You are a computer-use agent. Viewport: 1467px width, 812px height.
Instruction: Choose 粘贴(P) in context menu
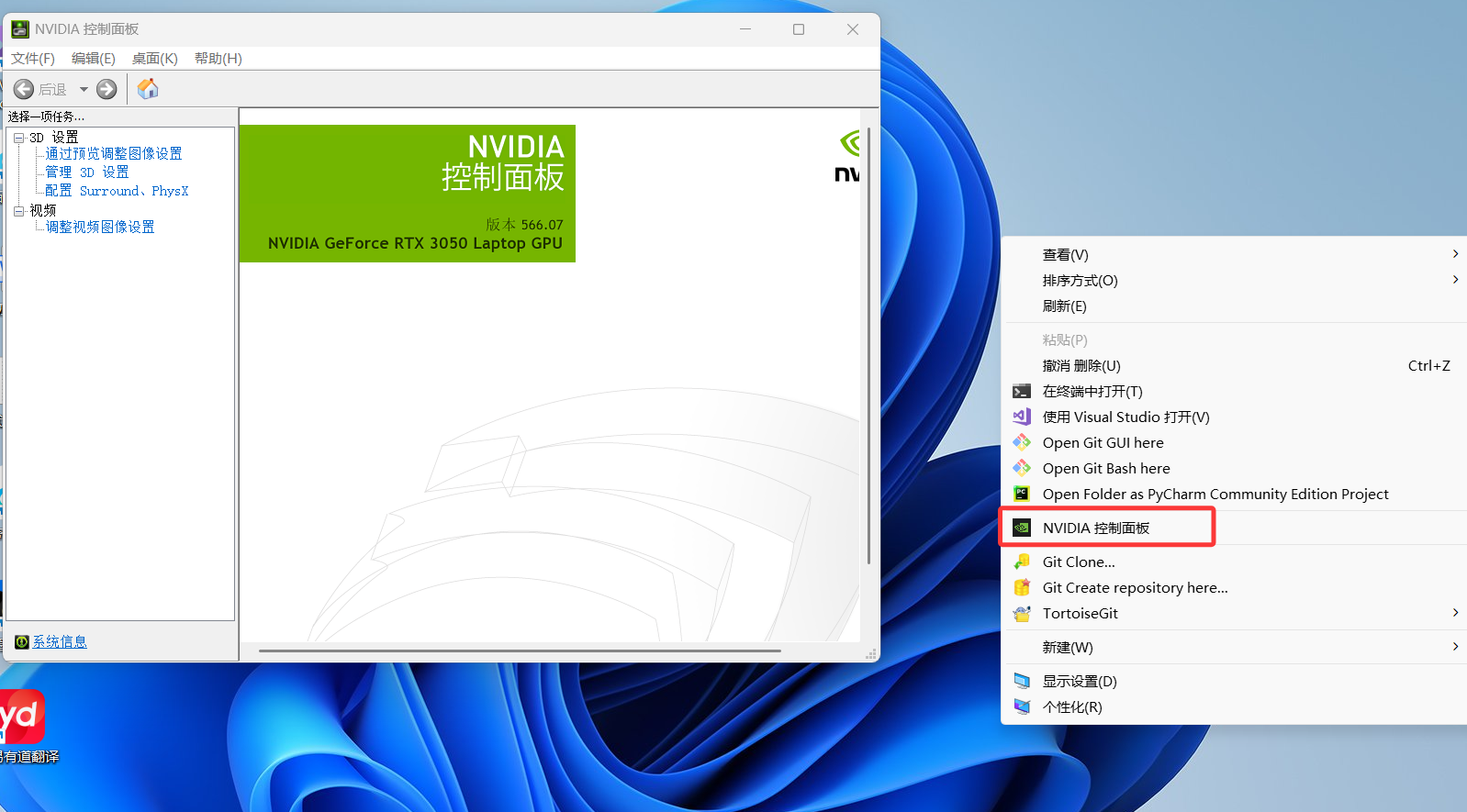click(1234, 340)
